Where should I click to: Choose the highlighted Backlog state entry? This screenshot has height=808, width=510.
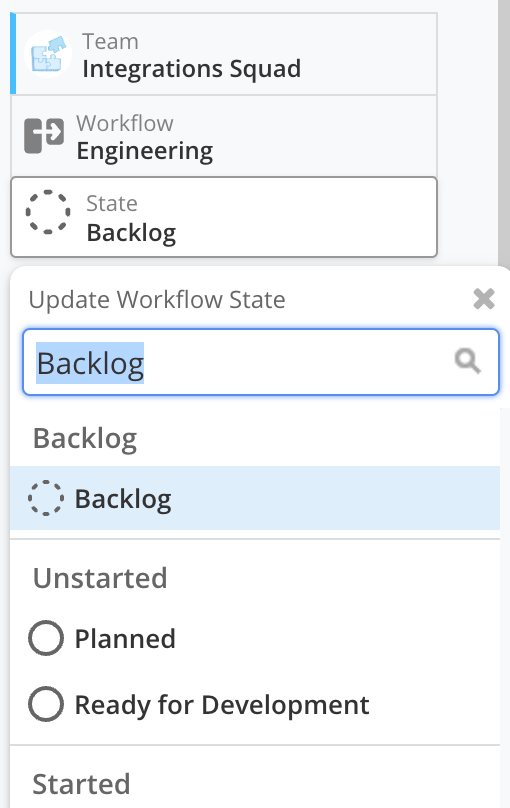255,498
